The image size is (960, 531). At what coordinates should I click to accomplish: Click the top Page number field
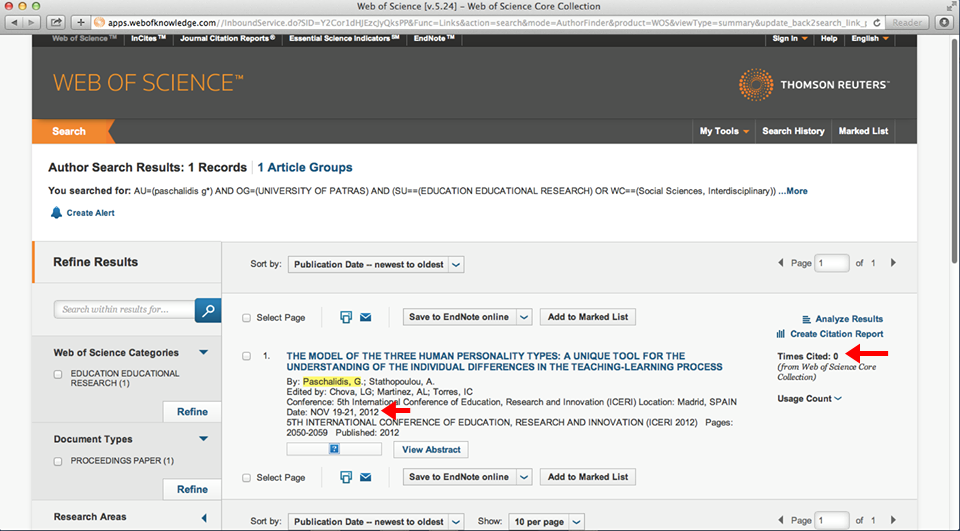click(831, 263)
